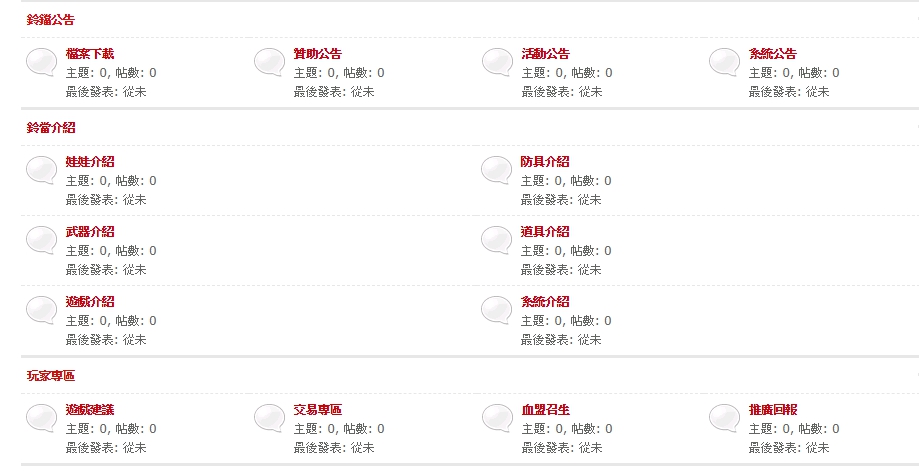Click the forum icon next to 武器介紹

(x=42, y=240)
